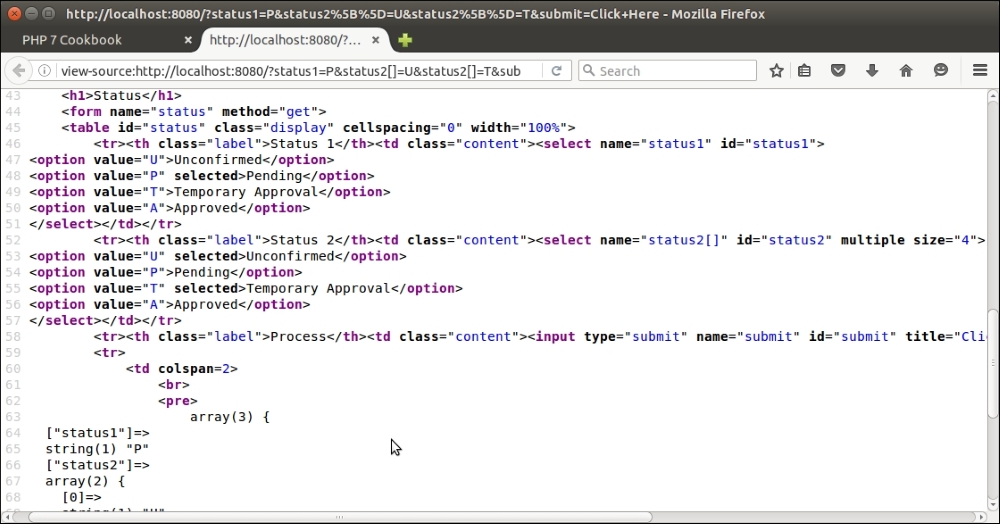
Task: Click 'array(2) {' on line 67
Action: coord(85,481)
